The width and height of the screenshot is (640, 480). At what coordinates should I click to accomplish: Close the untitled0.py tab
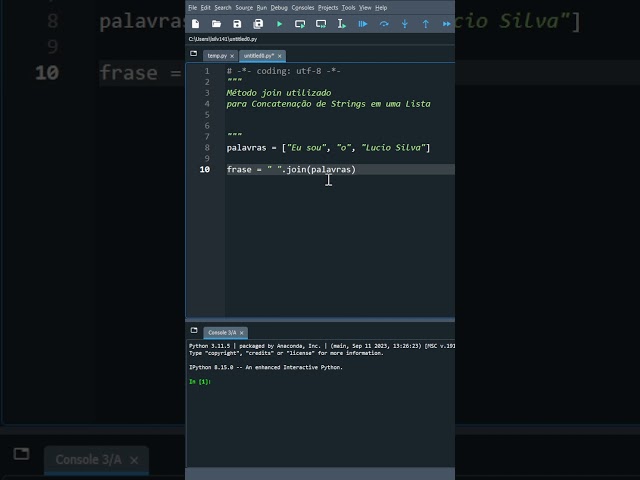coord(280,56)
